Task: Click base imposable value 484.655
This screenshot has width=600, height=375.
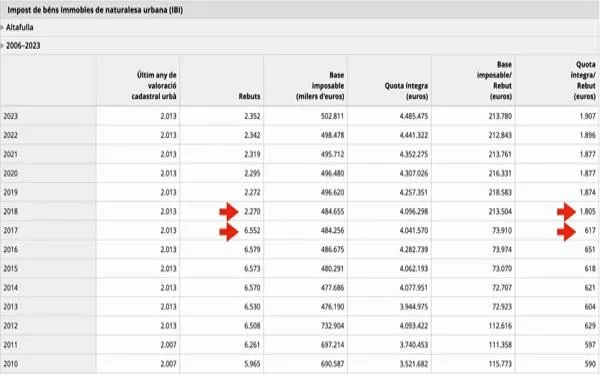Action: [333, 212]
